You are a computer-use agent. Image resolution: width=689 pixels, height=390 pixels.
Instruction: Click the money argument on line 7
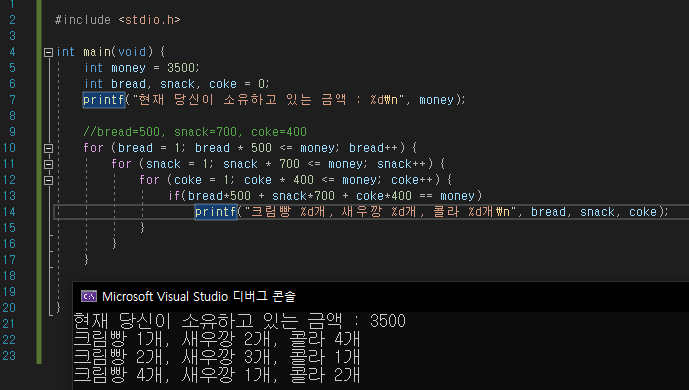click(x=436, y=100)
